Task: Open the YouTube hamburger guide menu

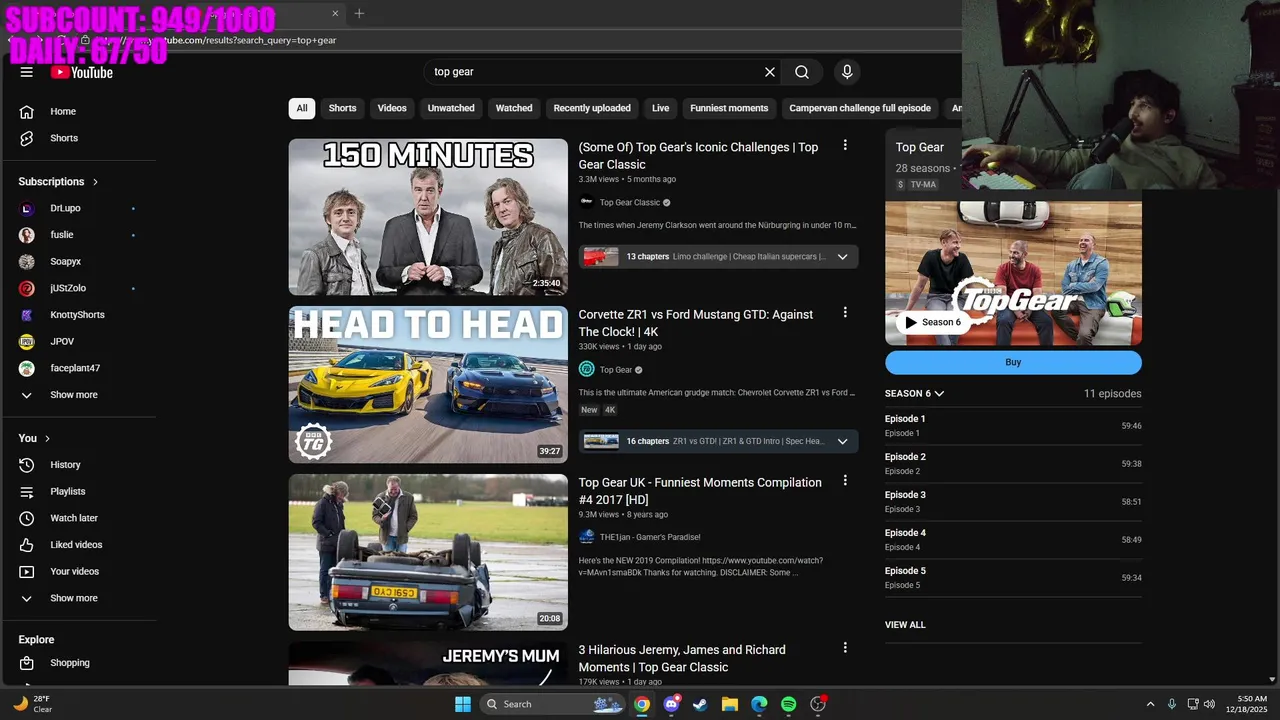Action: point(26,72)
